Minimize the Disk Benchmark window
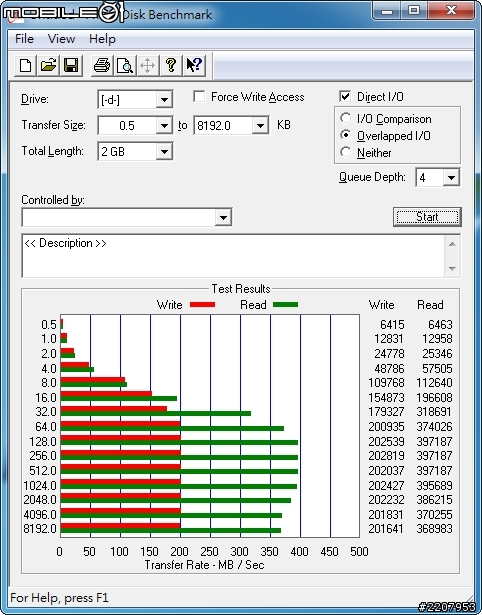 [x=387, y=10]
